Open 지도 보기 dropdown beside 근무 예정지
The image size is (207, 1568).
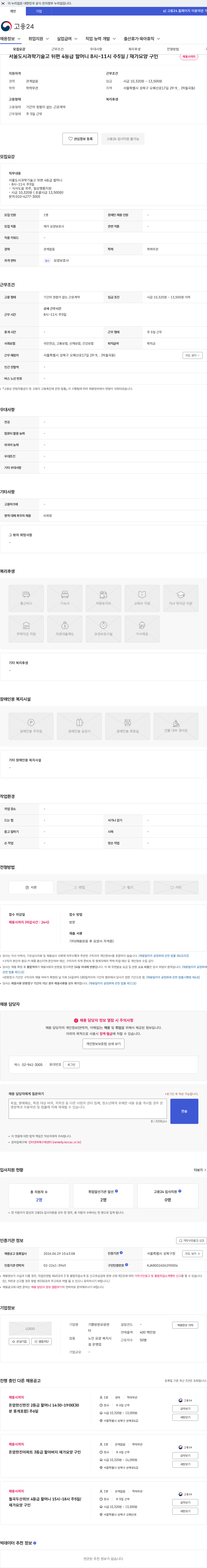(192, 355)
